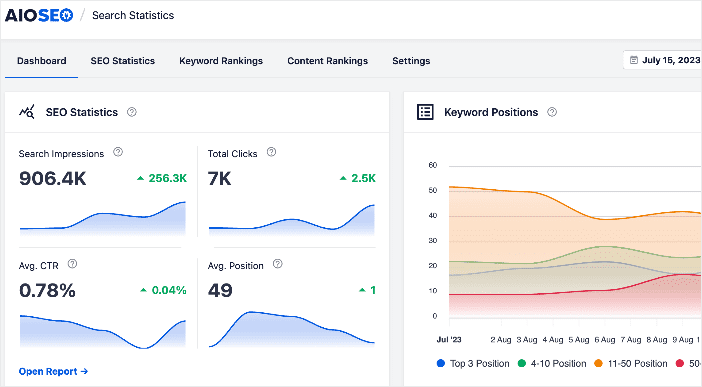Click the 7K total clicks value
The image size is (702, 387).
[x=219, y=178]
